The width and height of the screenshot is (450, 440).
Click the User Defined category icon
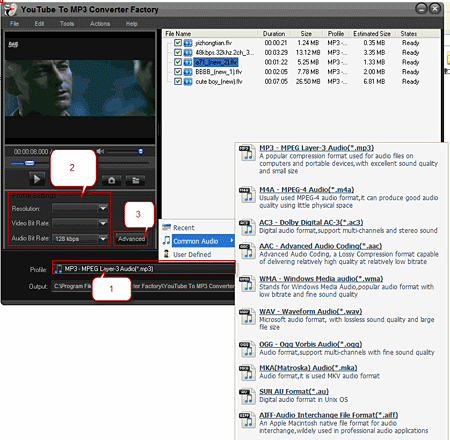pos(166,254)
